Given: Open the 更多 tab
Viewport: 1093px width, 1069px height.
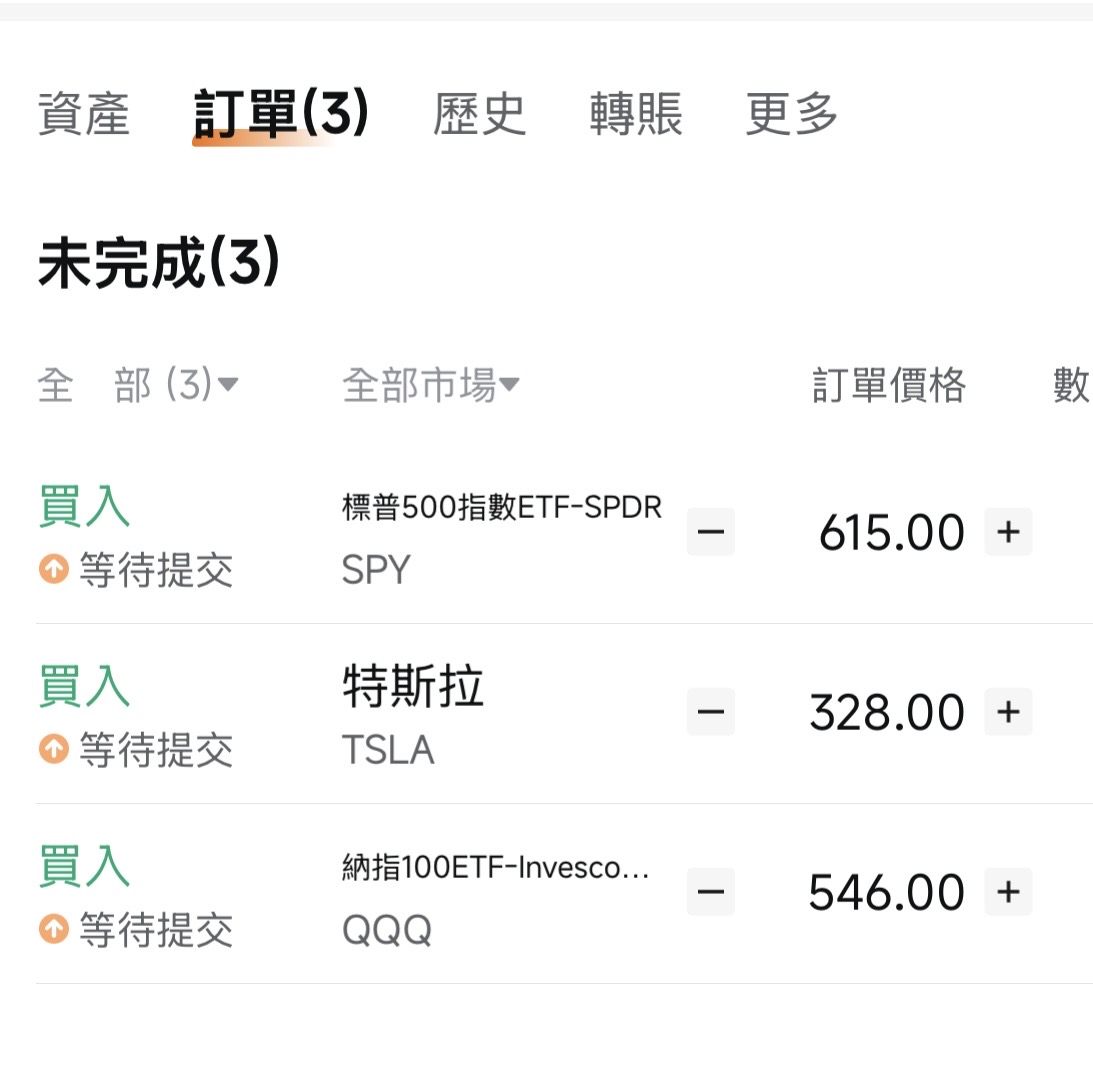Looking at the screenshot, I should click(x=791, y=113).
